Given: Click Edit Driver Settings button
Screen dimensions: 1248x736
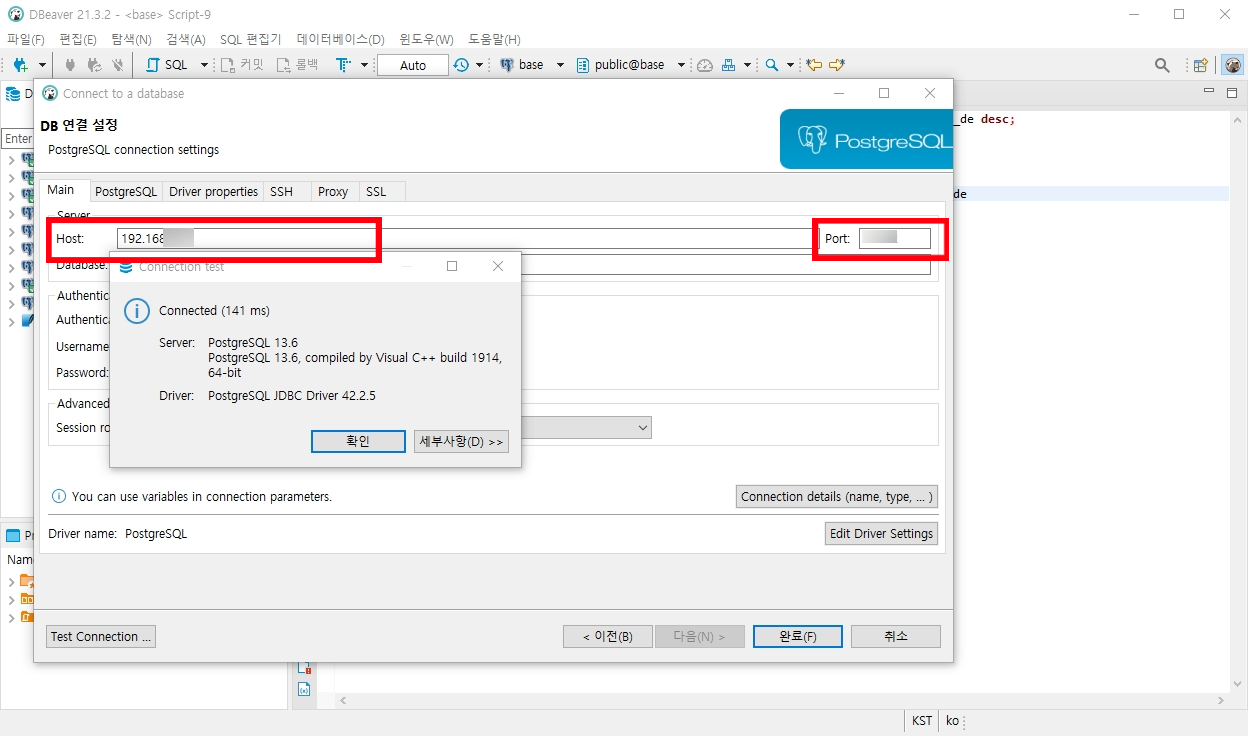Looking at the screenshot, I should pos(881,533).
